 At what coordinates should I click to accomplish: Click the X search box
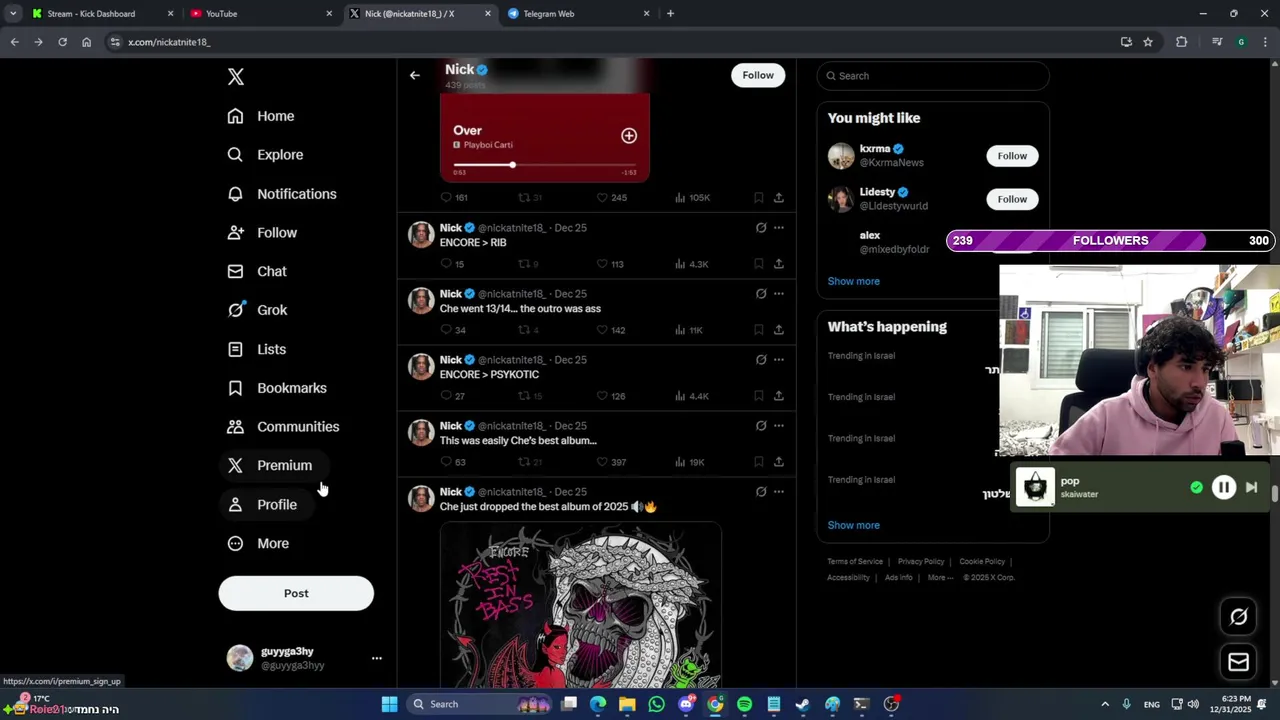tap(933, 76)
